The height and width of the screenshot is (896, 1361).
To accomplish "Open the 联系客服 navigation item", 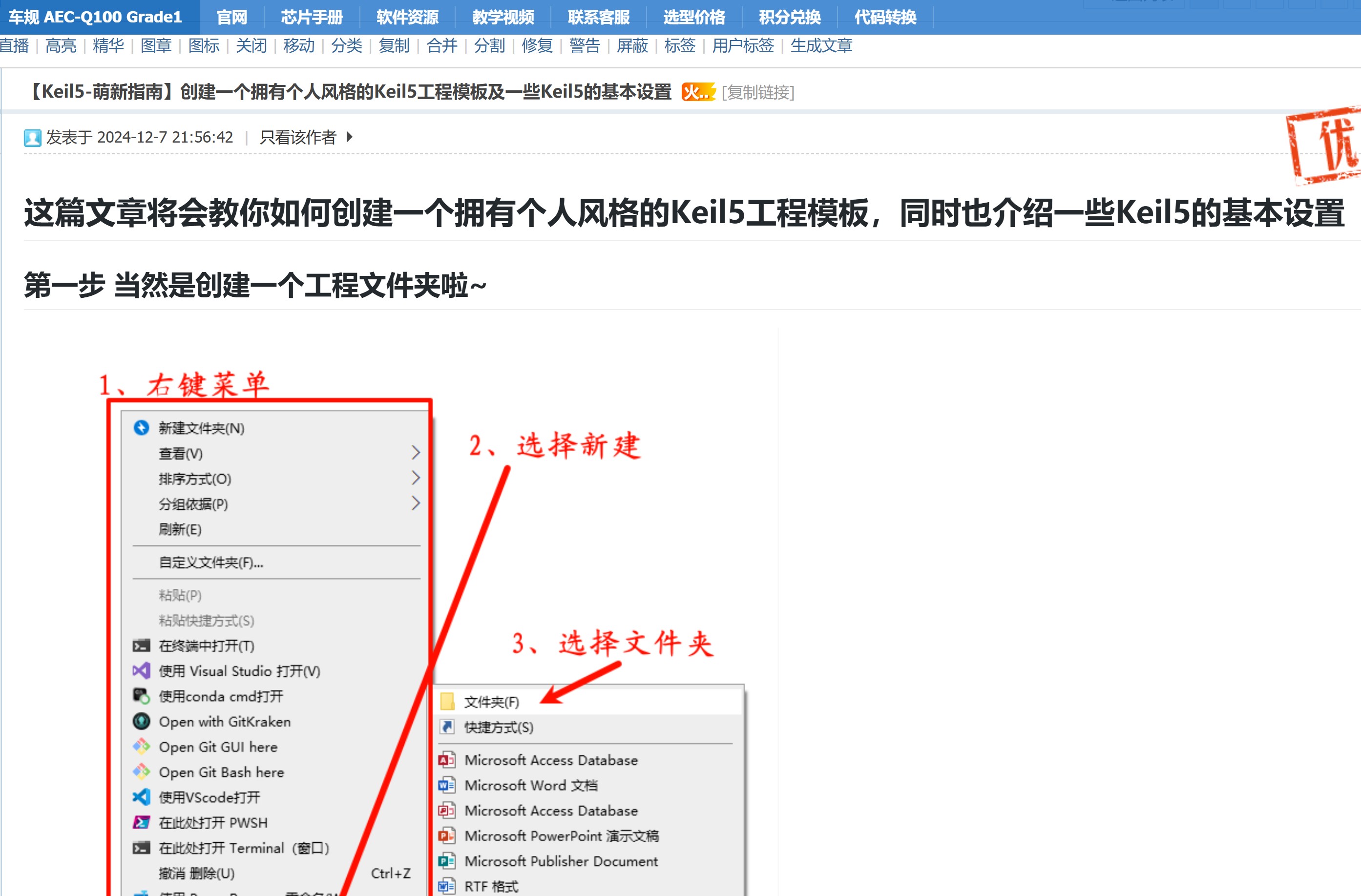I will [x=599, y=17].
